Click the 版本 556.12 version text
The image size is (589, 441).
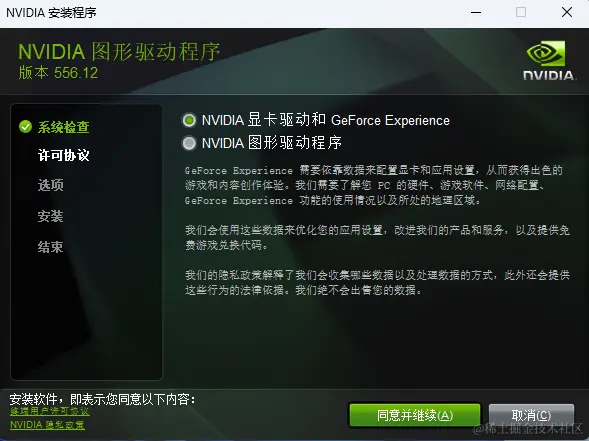click(58, 72)
